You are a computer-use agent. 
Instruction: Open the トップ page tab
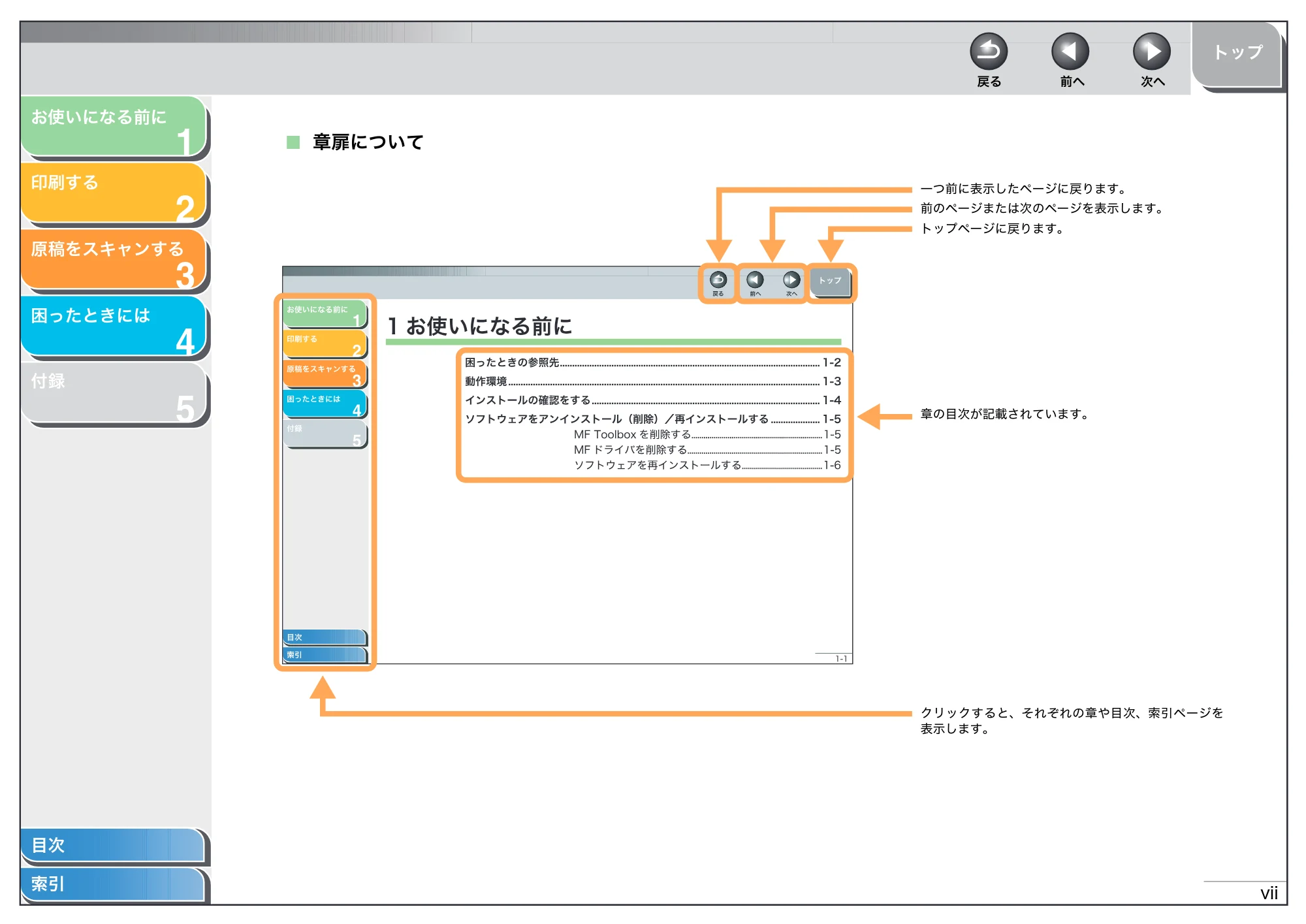1237,55
